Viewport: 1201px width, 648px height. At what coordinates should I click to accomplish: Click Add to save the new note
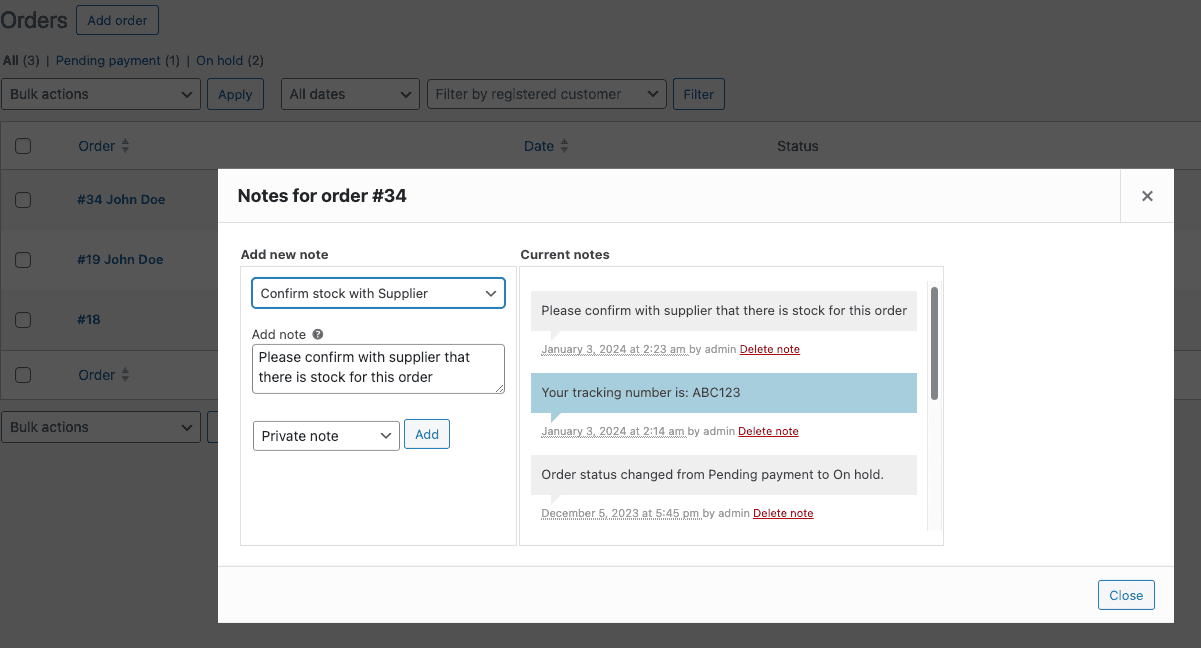click(x=427, y=434)
